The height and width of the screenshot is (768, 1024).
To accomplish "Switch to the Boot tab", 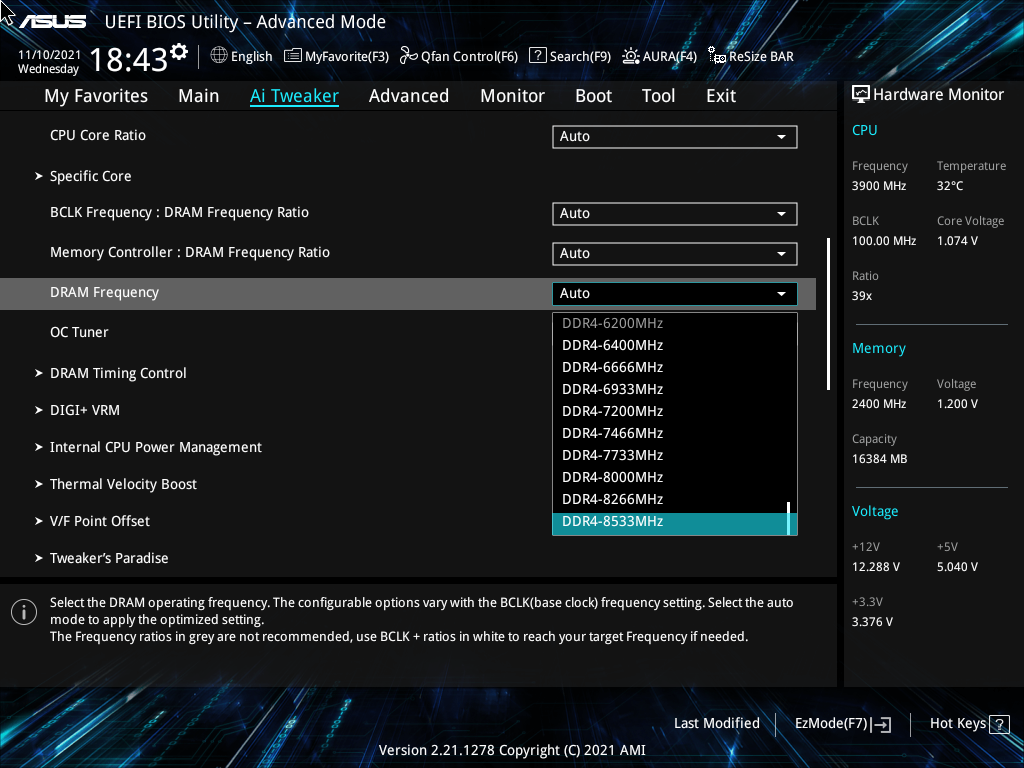I will pyautogui.click(x=593, y=96).
